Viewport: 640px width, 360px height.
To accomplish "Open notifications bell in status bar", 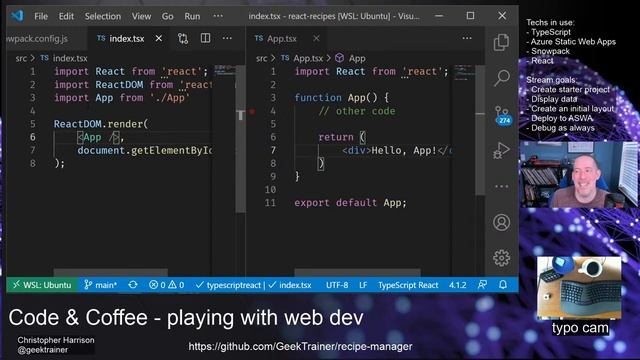I will pos(503,285).
